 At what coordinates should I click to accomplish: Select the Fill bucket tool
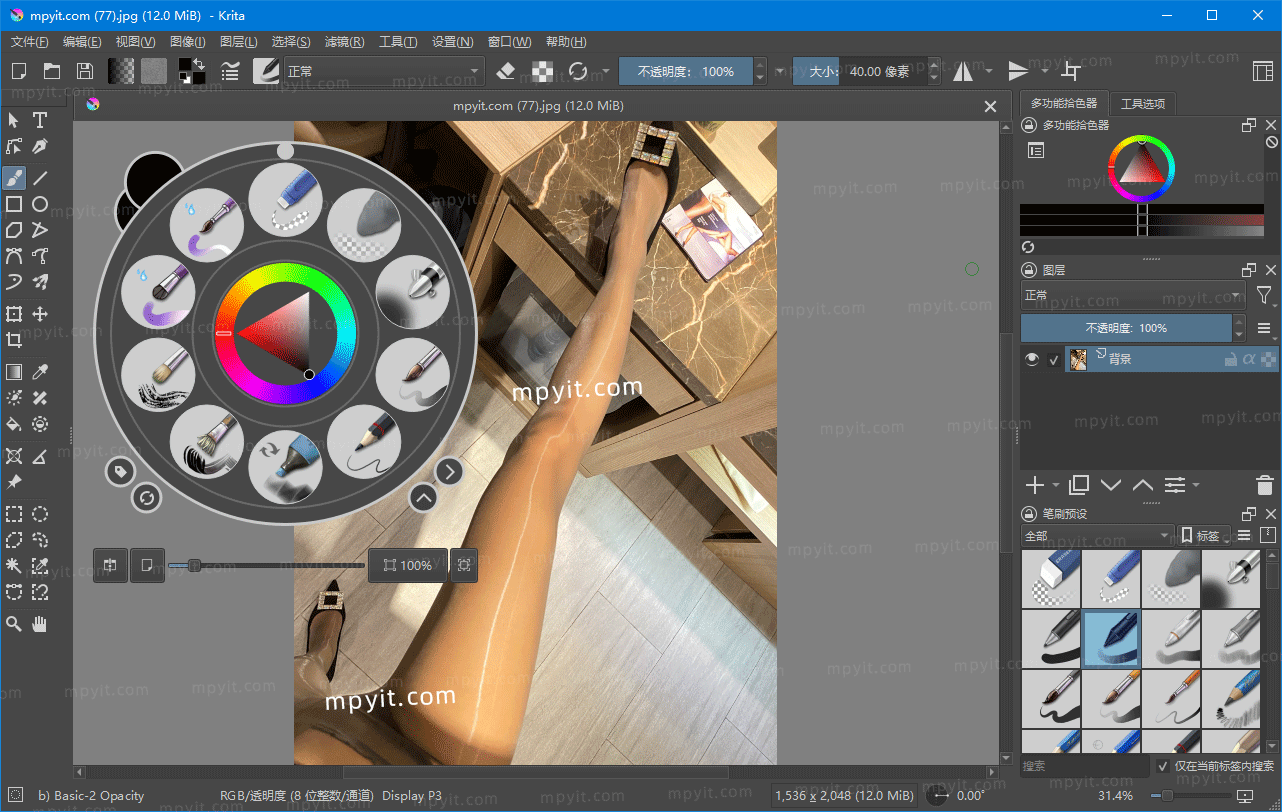point(14,424)
